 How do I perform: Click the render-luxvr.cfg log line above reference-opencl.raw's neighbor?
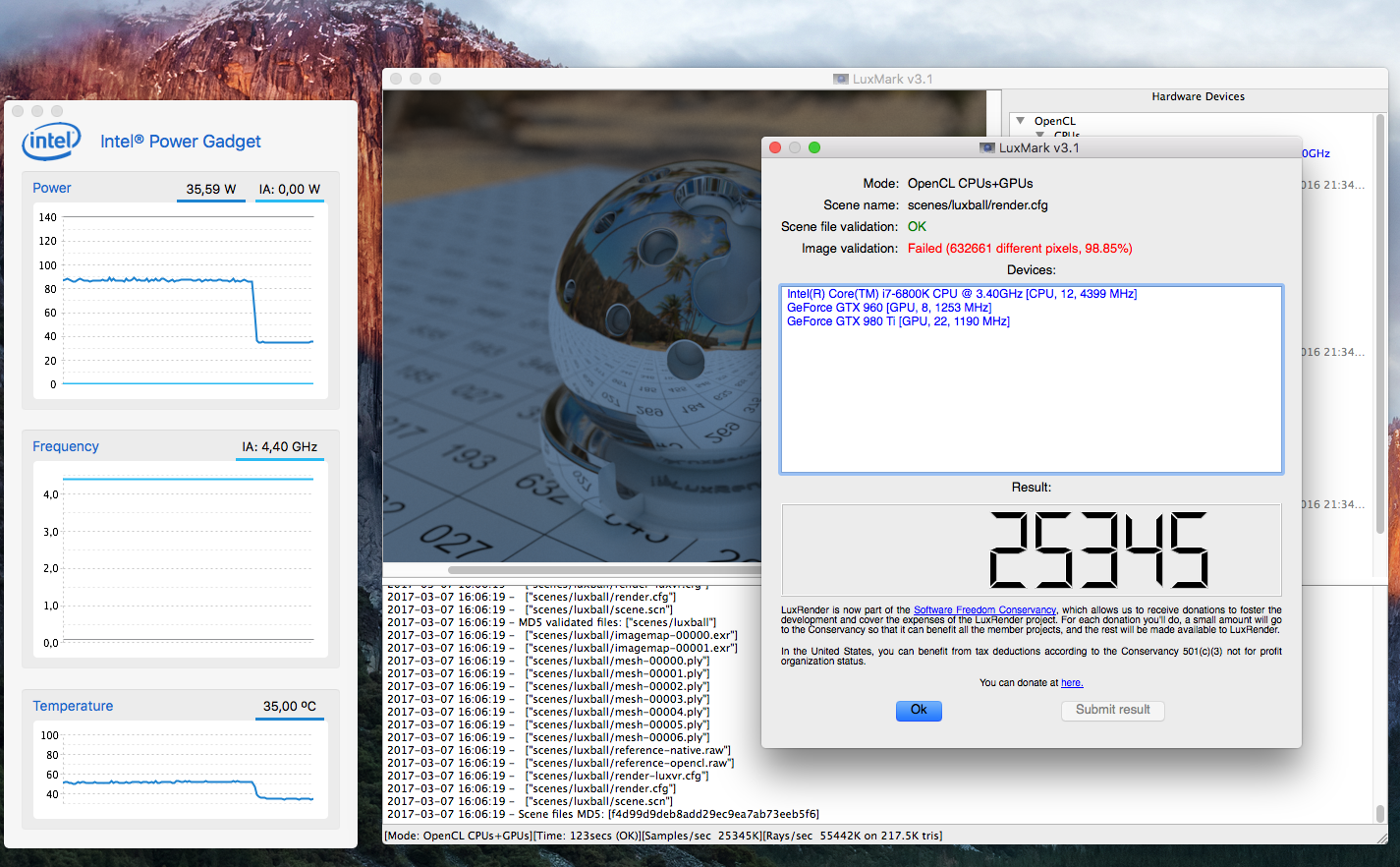[548, 776]
